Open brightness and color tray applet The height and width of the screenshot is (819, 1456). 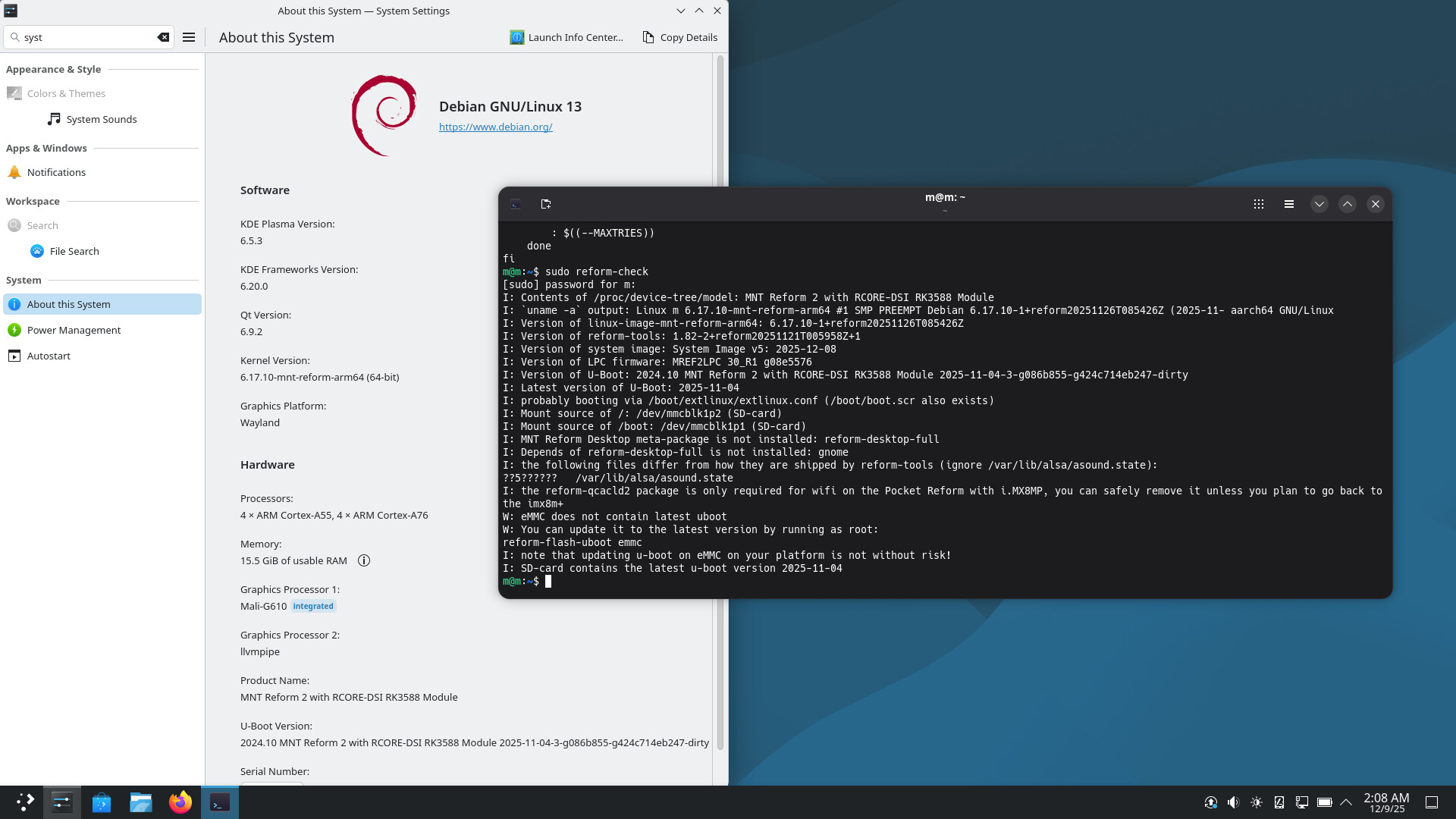(x=1257, y=802)
